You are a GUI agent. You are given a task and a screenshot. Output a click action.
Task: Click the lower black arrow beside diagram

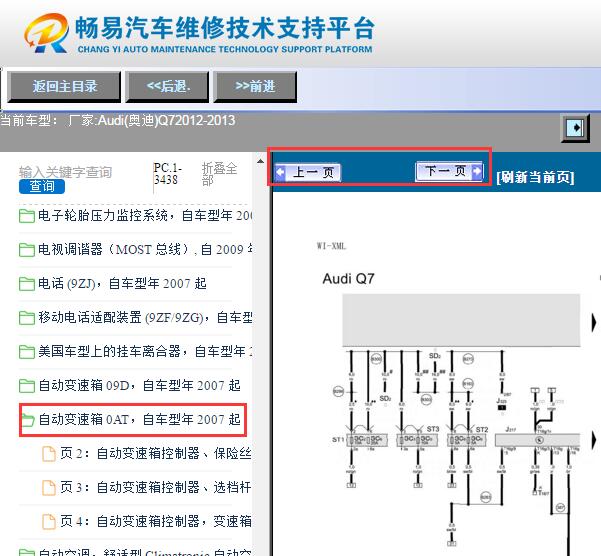tap(594, 440)
